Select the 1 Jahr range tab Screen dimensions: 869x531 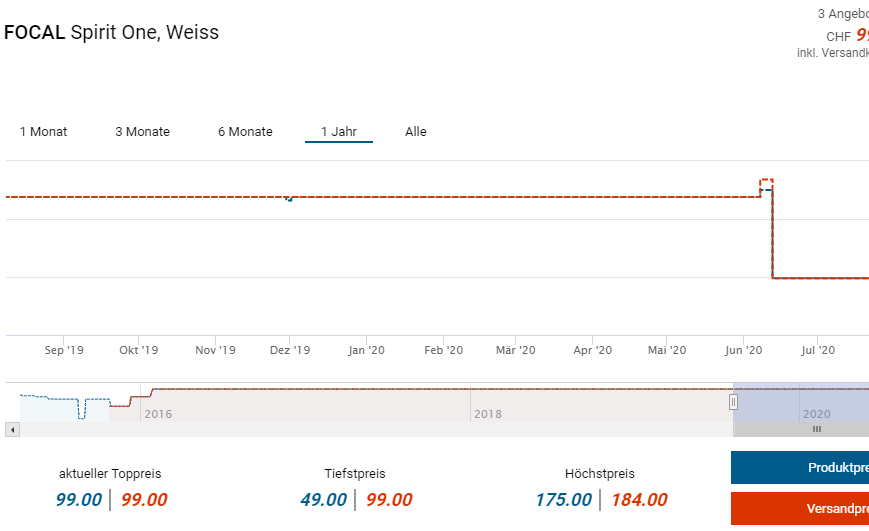point(338,132)
